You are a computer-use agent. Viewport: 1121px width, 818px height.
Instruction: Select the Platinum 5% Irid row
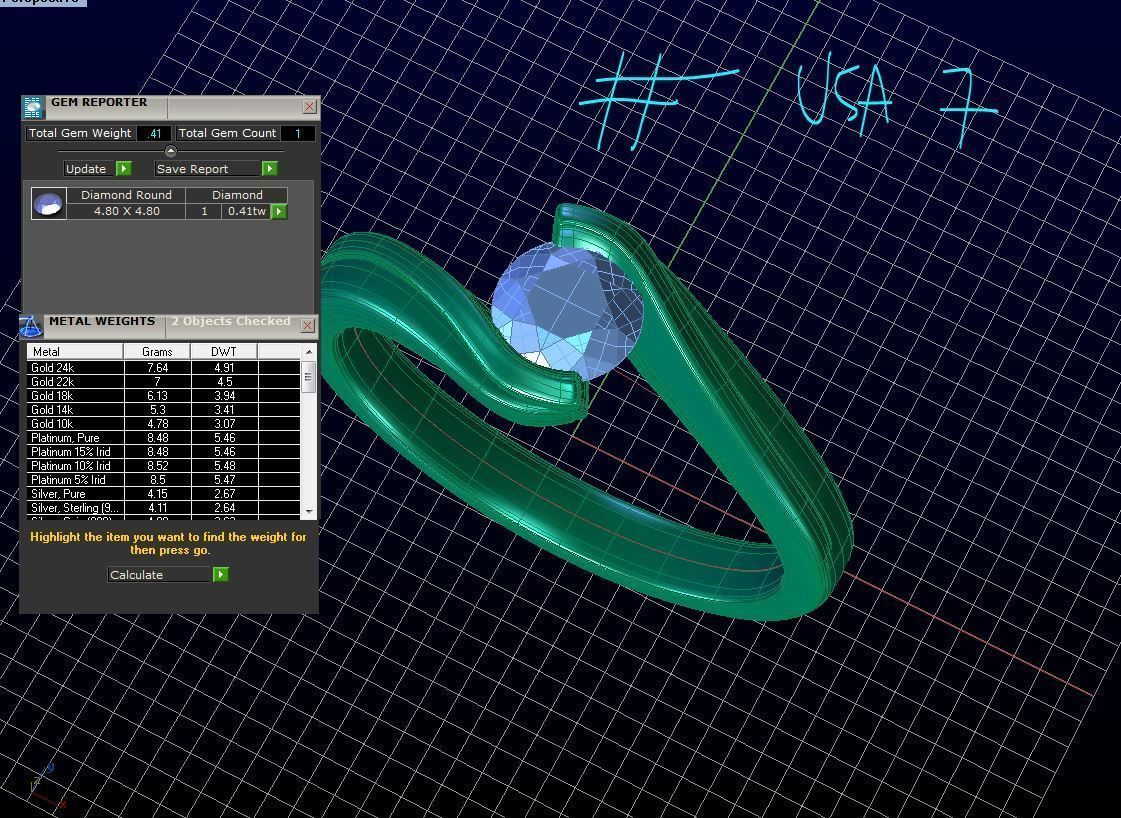(164, 480)
